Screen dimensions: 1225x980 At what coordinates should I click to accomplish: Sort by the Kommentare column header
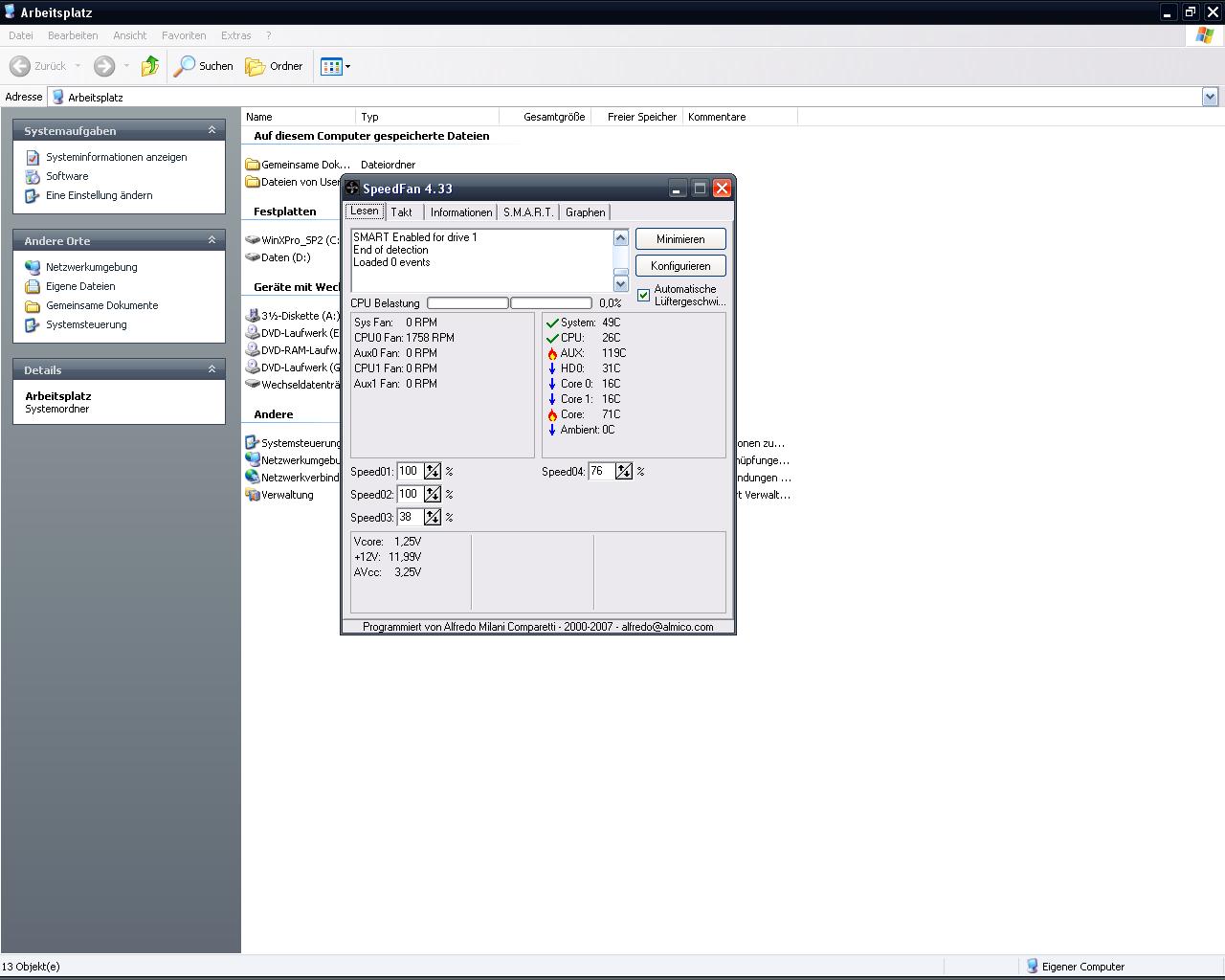[740, 117]
